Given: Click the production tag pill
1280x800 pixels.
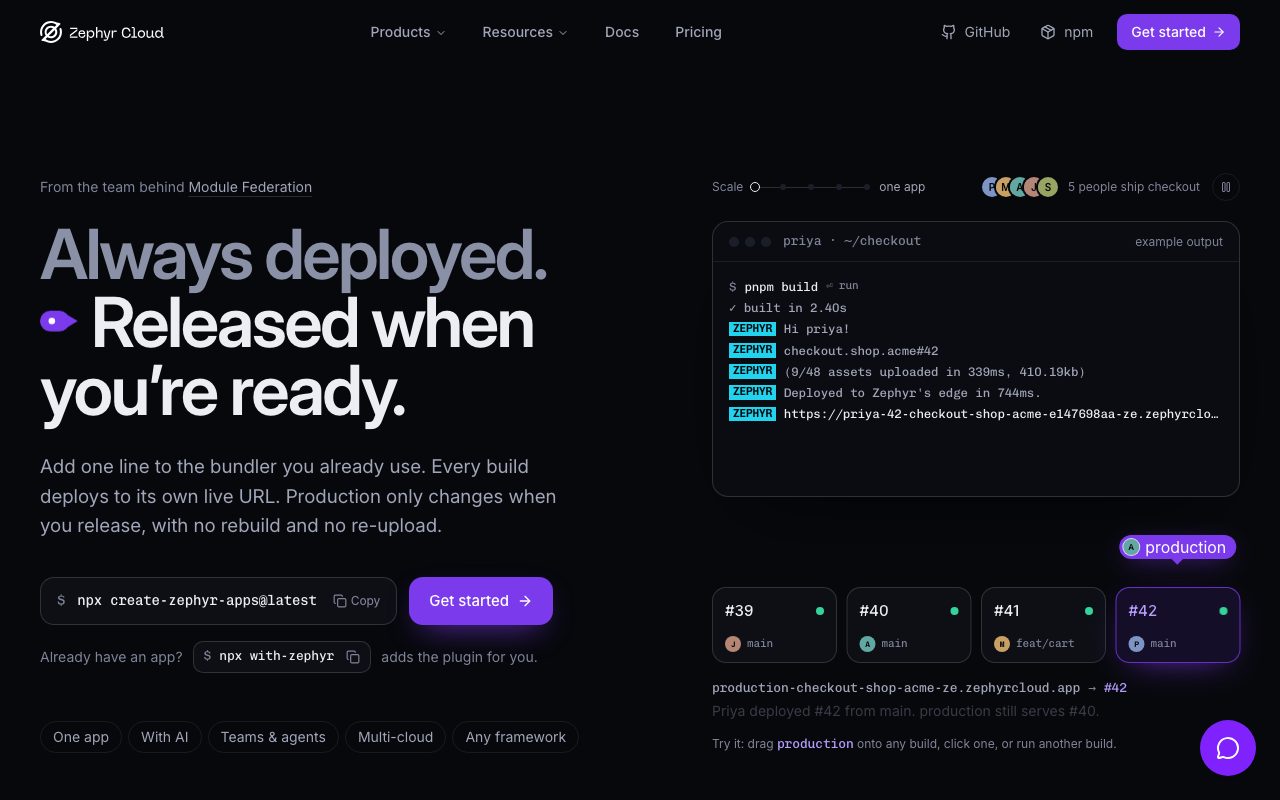Looking at the screenshot, I should point(1178,547).
